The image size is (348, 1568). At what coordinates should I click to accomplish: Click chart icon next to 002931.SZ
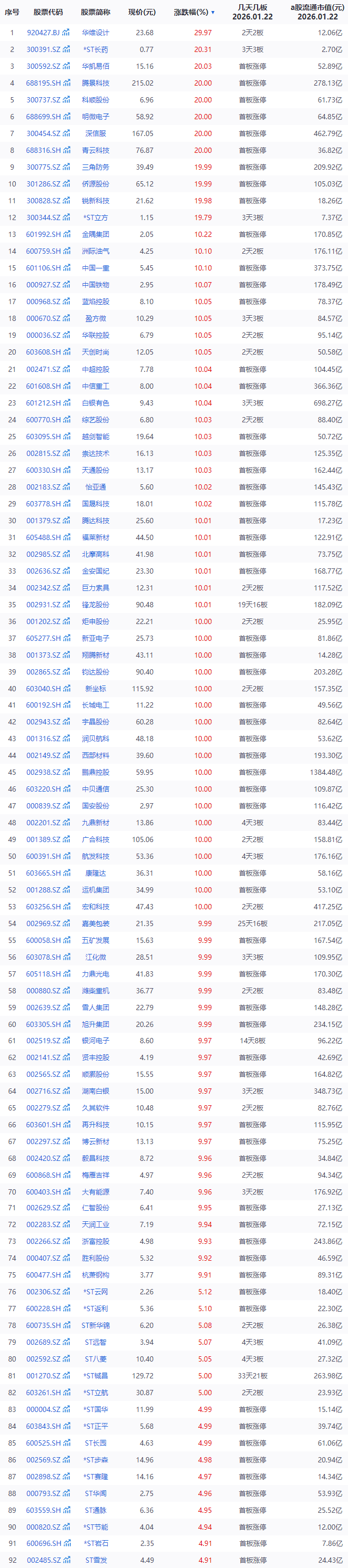tap(66, 605)
